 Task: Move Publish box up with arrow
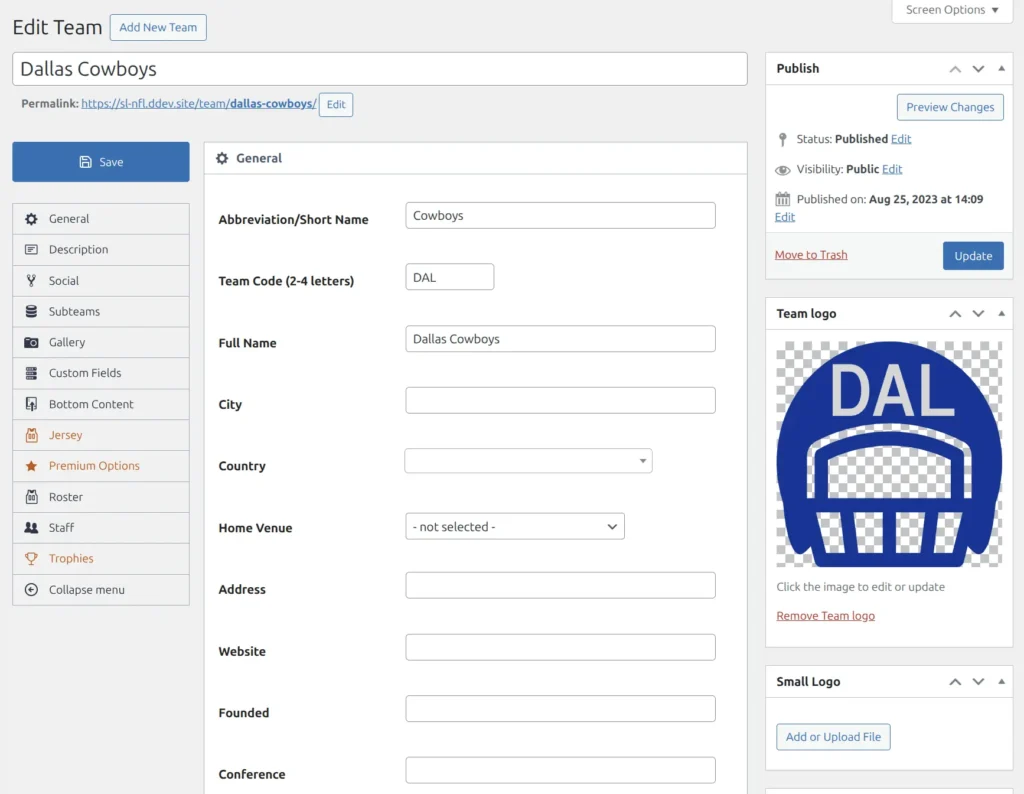[955, 69]
